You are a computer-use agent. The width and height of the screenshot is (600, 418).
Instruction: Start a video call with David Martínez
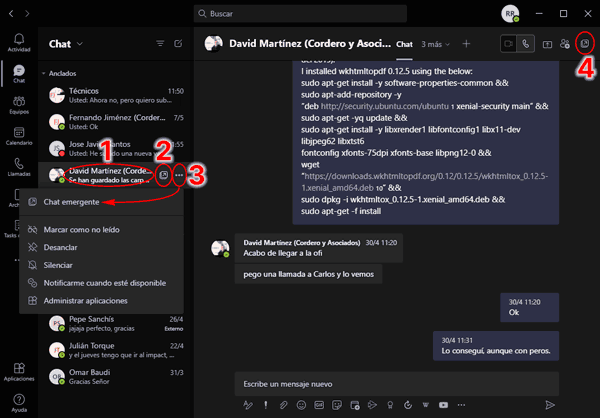pyautogui.click(x=509, y=44)
